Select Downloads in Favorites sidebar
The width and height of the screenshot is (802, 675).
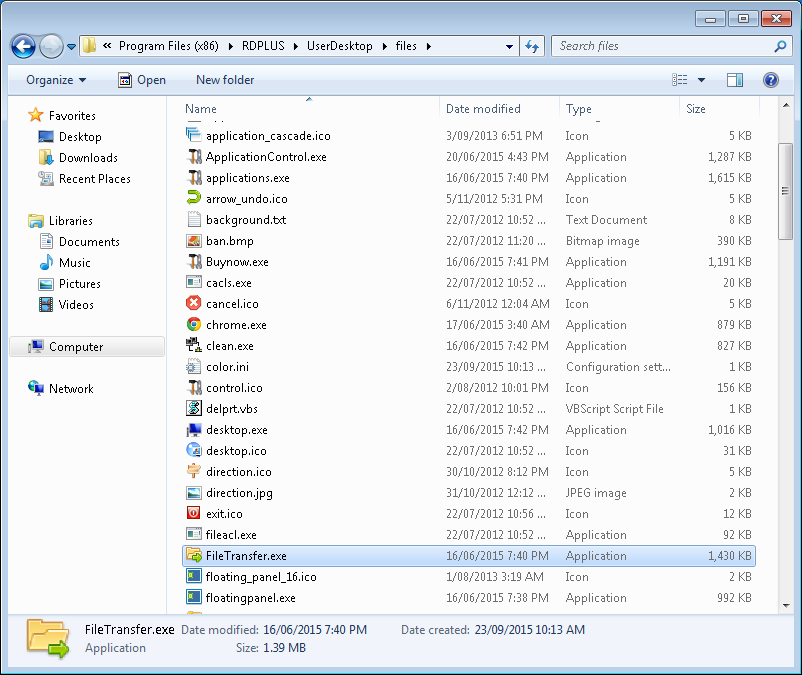pos(88,158)
